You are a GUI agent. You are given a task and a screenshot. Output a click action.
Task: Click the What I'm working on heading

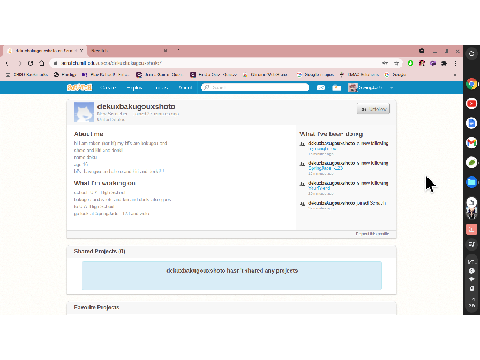tap(104, 183)
